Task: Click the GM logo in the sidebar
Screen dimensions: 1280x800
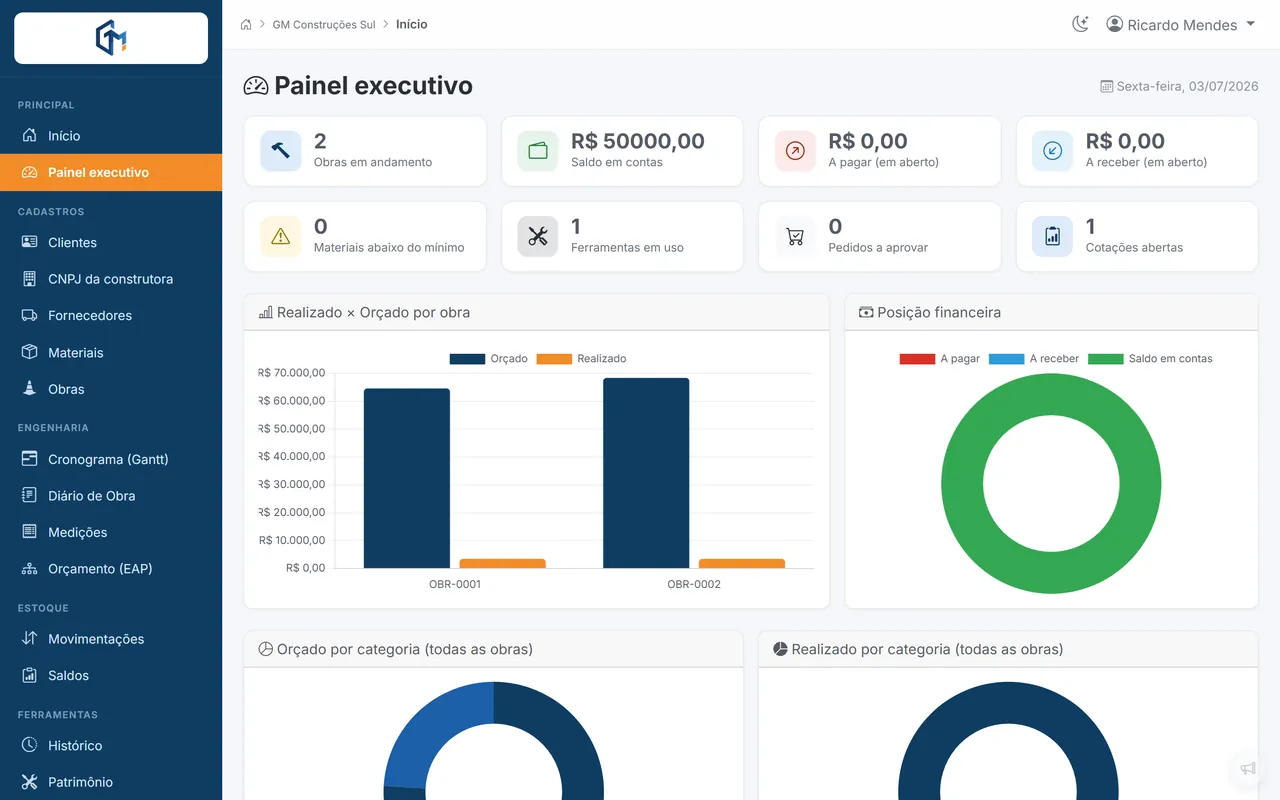Action: coord(111,38)
